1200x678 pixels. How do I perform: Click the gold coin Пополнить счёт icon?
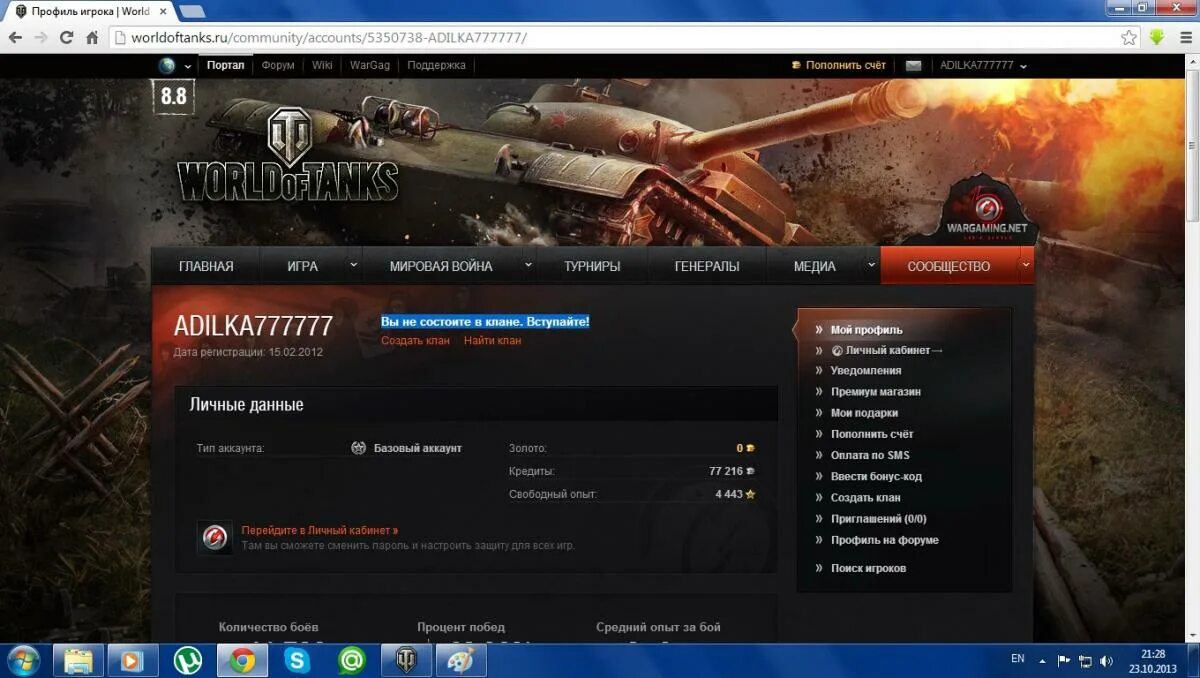pos(795,65)
